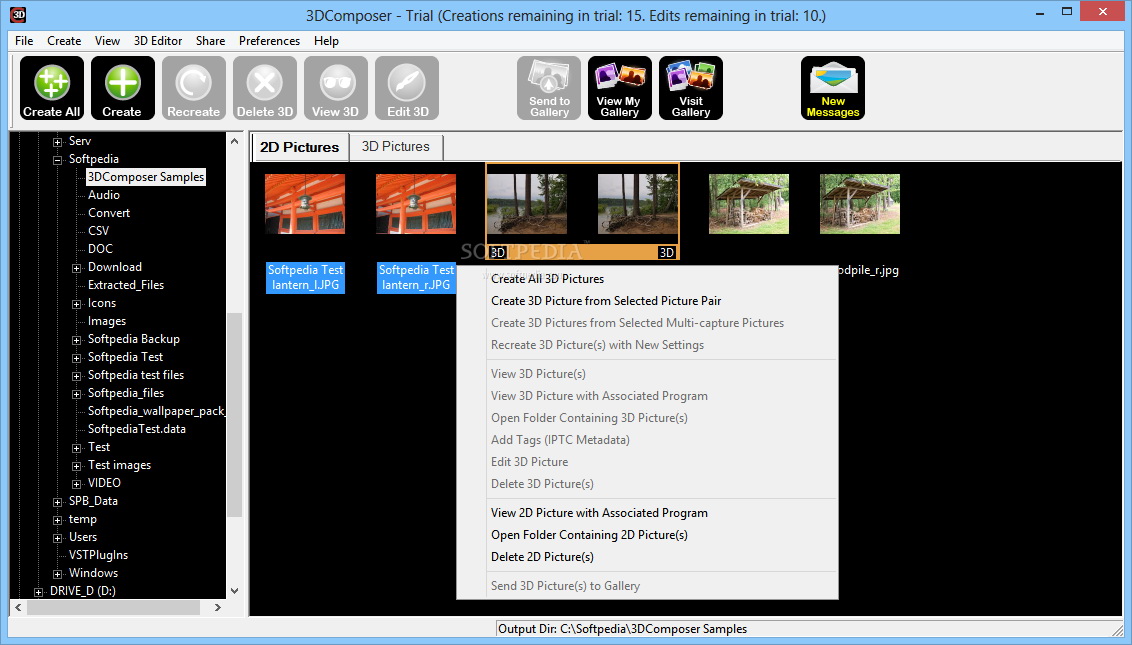The image size is (1132, 645).
Task: Expand the VIDEO folder node
Action: tap(77, 484)
